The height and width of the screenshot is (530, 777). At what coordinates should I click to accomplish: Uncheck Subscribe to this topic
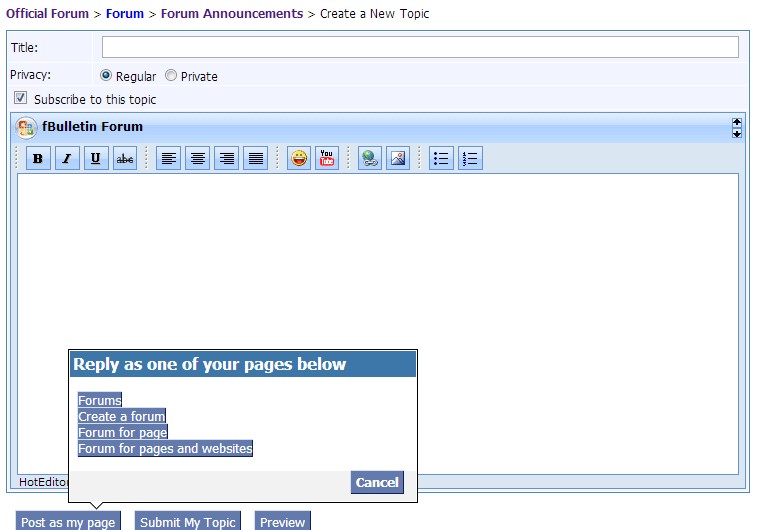point(21,99)
